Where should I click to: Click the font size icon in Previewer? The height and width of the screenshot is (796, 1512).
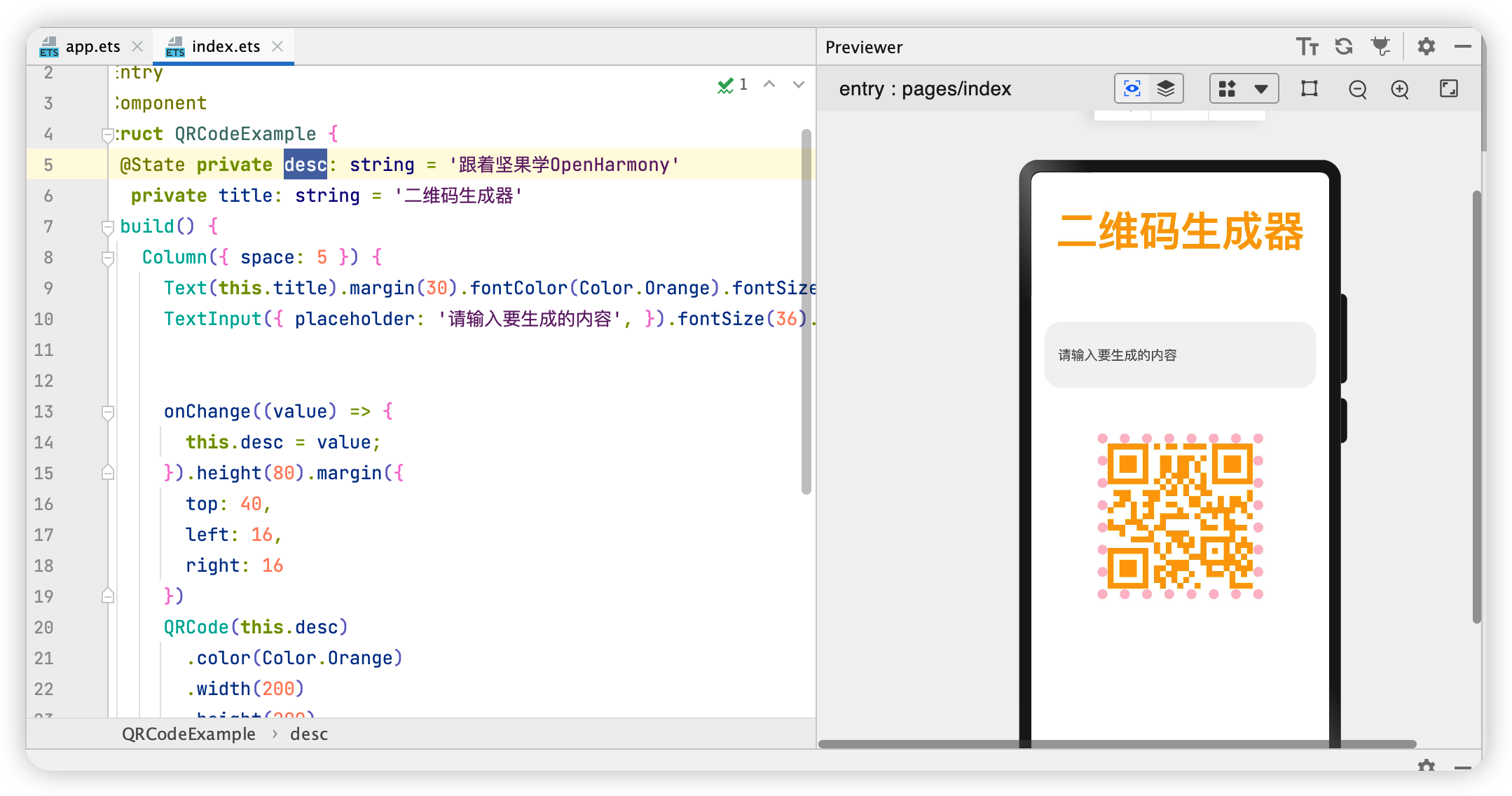tap(1307, 47)
